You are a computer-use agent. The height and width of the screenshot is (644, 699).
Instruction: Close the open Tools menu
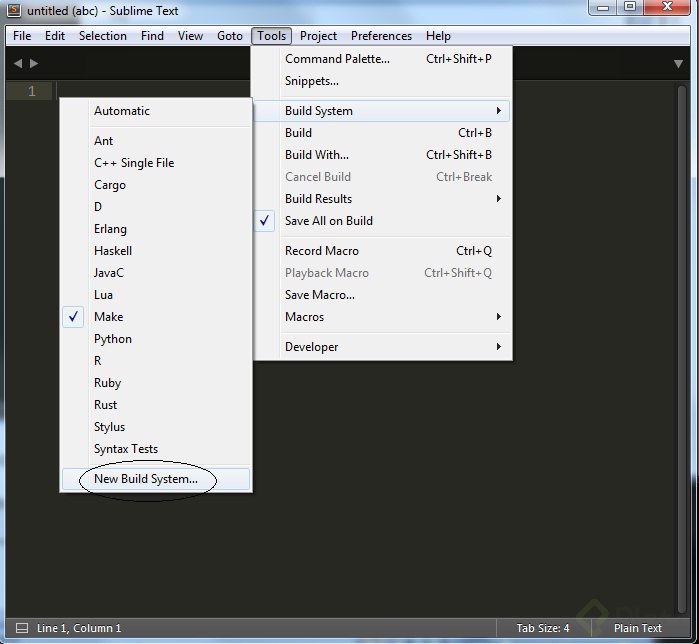[x=271, y=36]
